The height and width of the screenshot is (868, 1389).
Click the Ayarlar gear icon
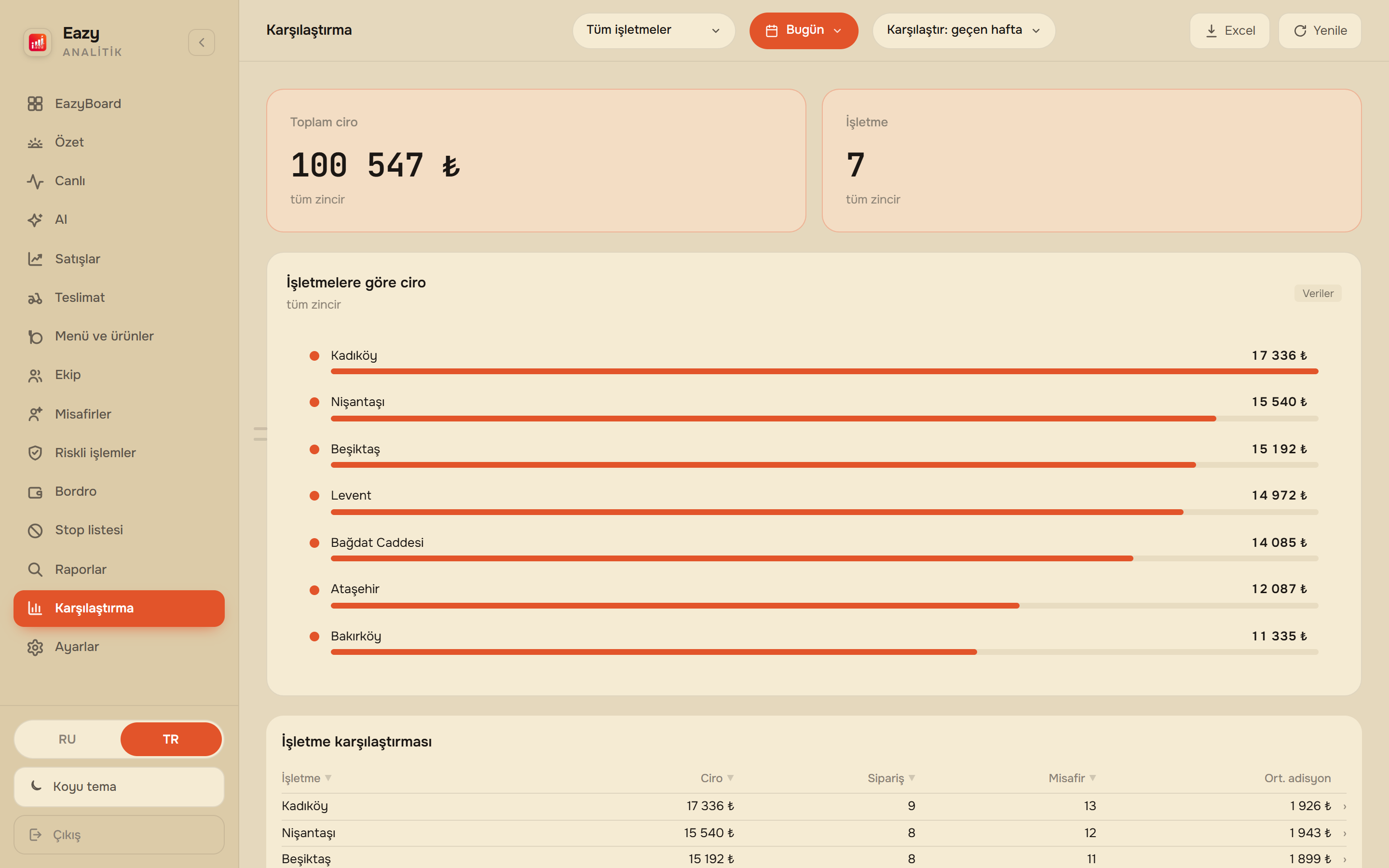pyautogui.click(x=35, y=647)
